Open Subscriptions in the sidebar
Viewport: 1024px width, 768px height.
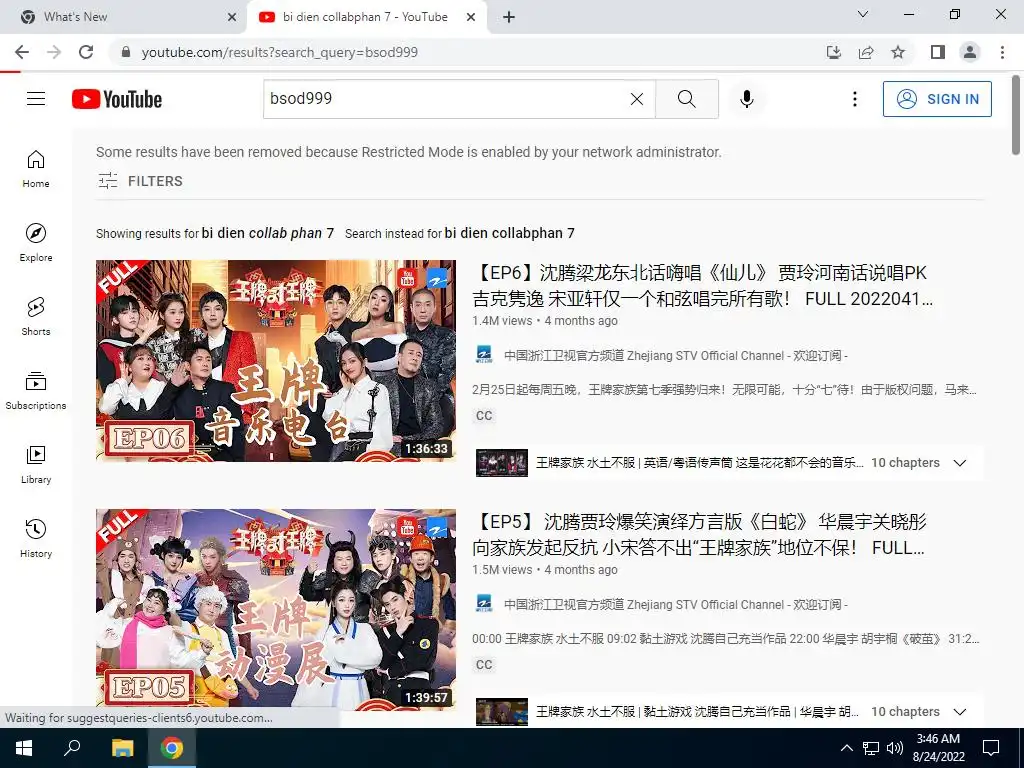(36, 390)
